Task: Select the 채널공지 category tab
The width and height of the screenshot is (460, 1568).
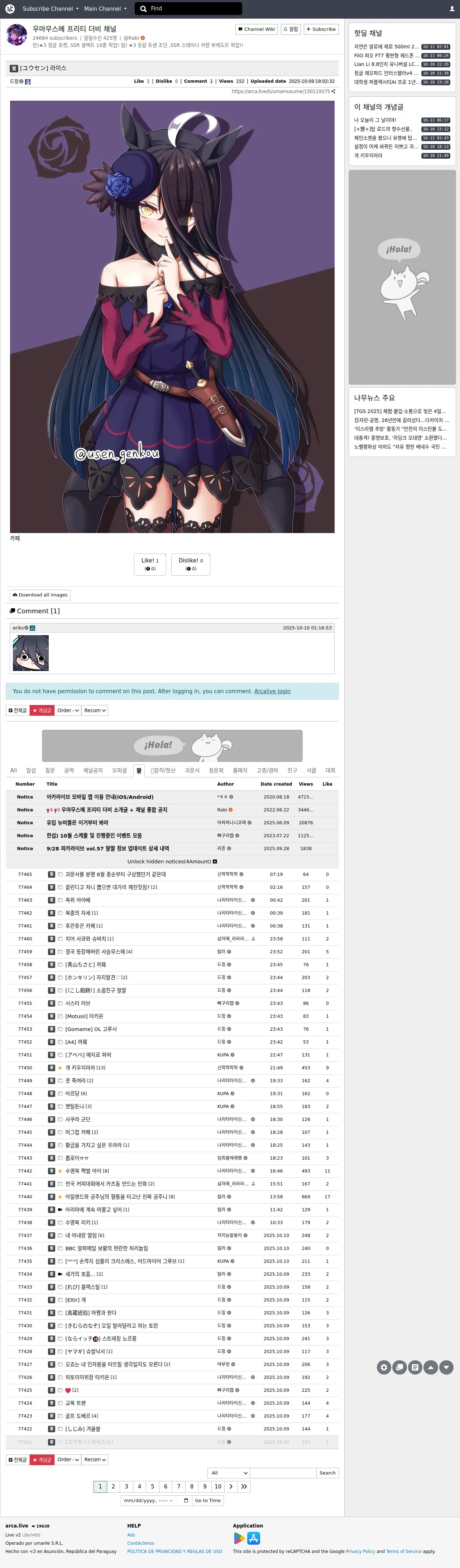Action: (92, 771)
